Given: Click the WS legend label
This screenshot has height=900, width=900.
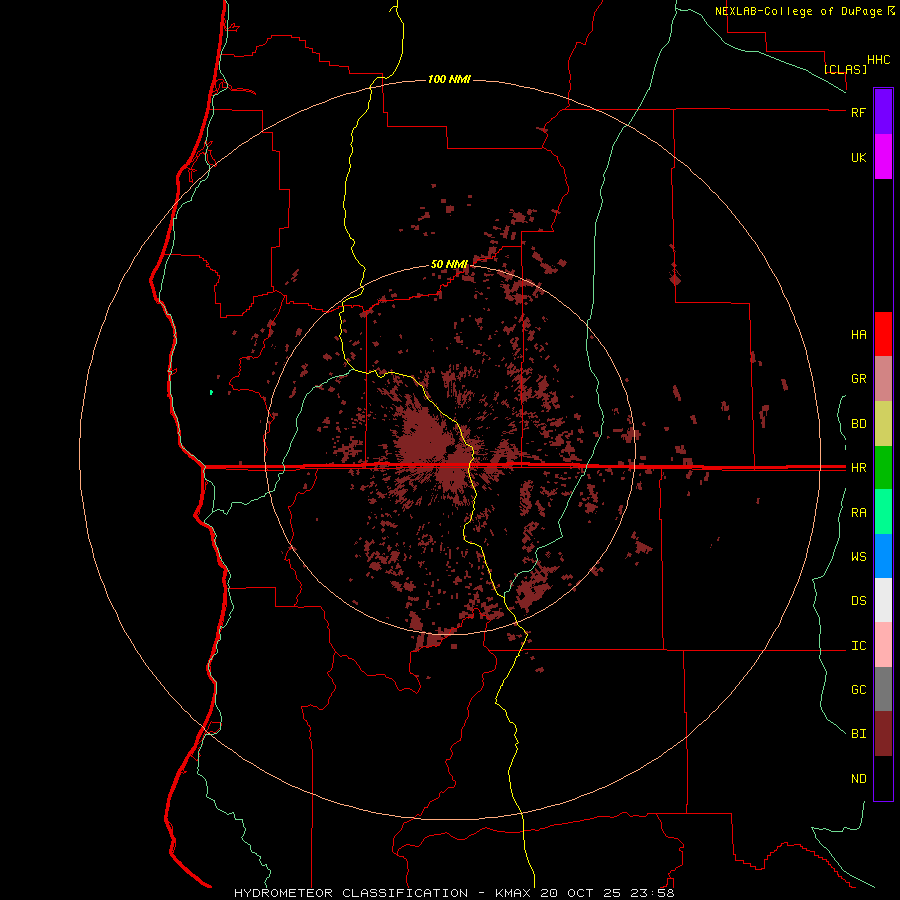Looking at the screenshot, I should pos(858,557).
